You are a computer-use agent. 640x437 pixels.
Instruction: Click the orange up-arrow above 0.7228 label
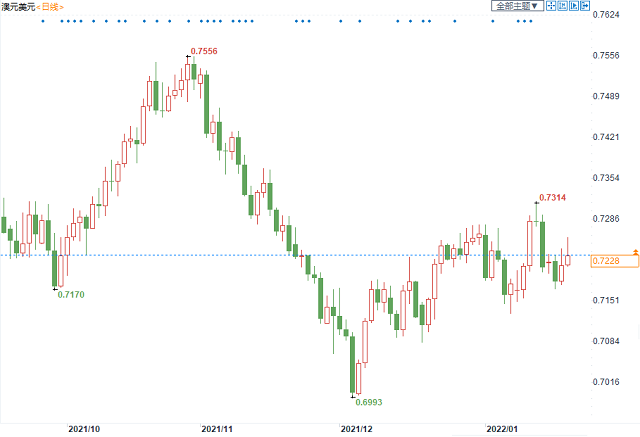click(x=636, y=248)
